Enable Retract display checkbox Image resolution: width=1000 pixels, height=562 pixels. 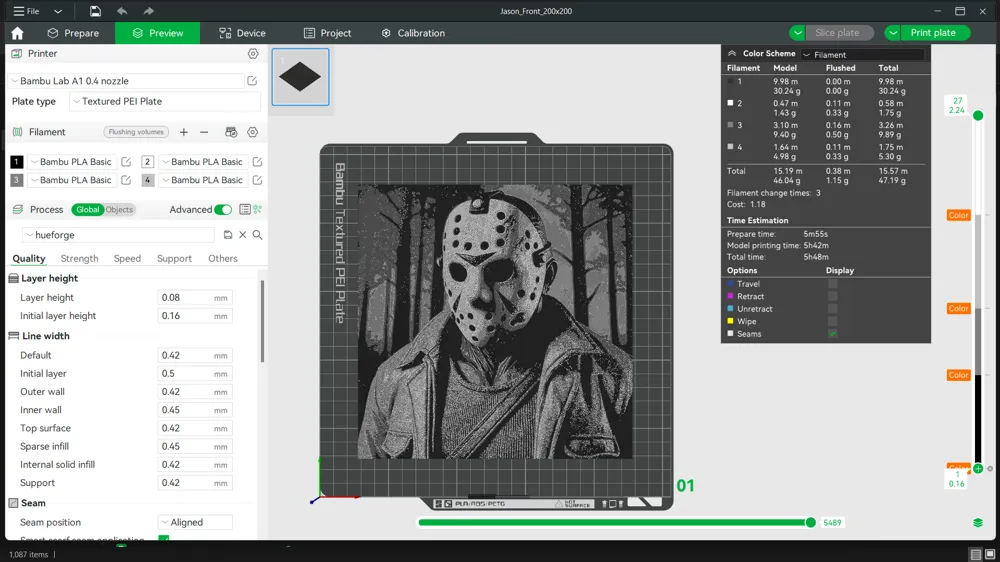click(x=832, y=296)
